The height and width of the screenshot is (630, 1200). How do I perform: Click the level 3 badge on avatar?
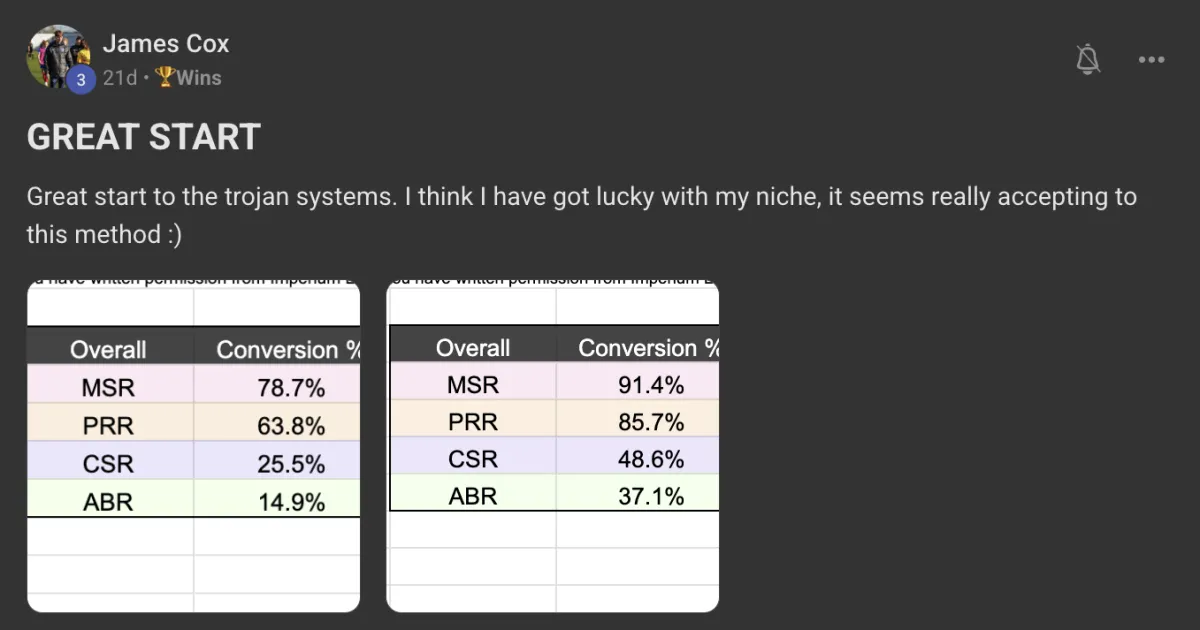(x=81, y=79)
